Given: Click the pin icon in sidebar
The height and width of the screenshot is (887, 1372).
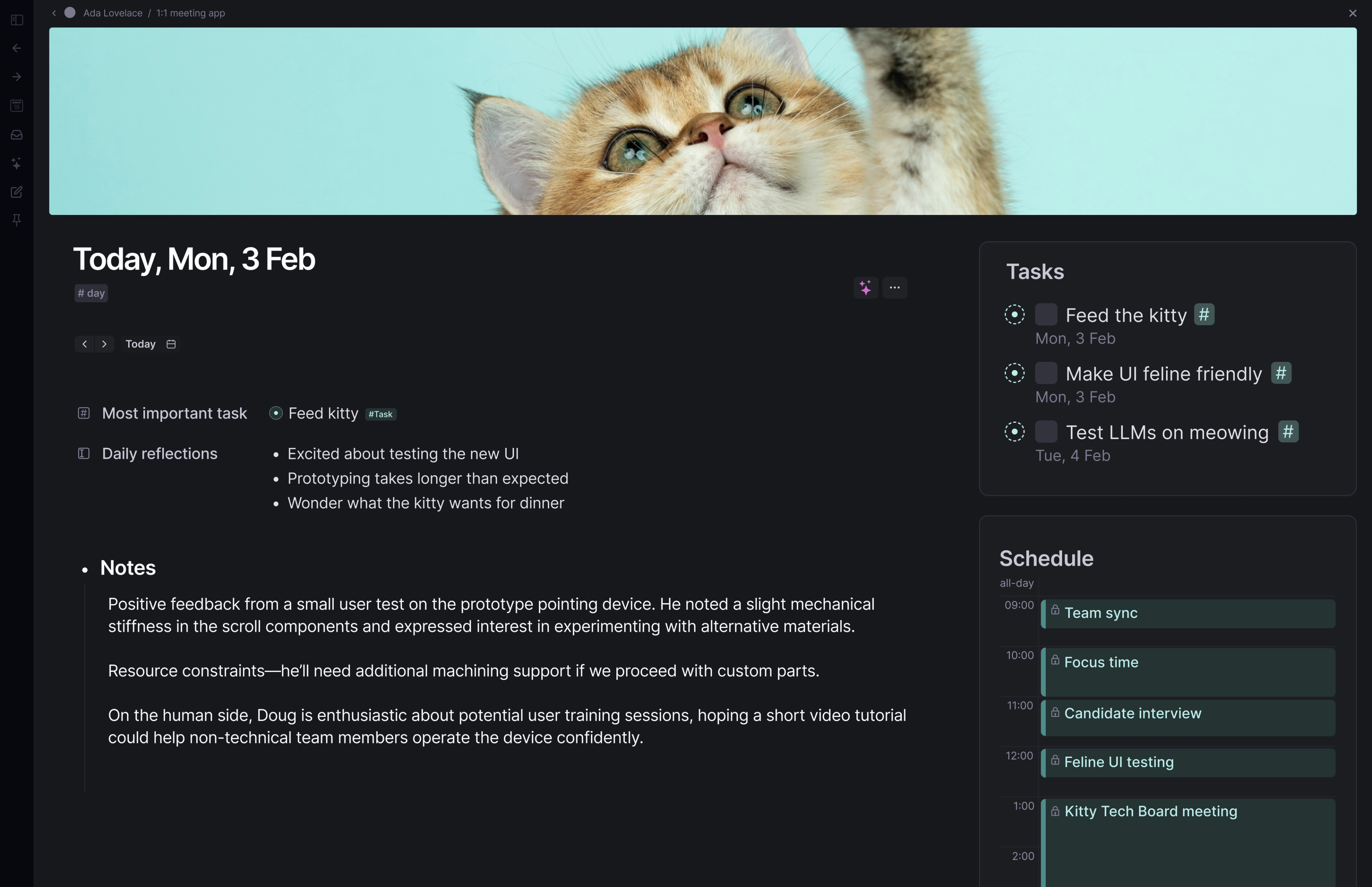Looking at the screenshot, I should (x=17, y=220).
